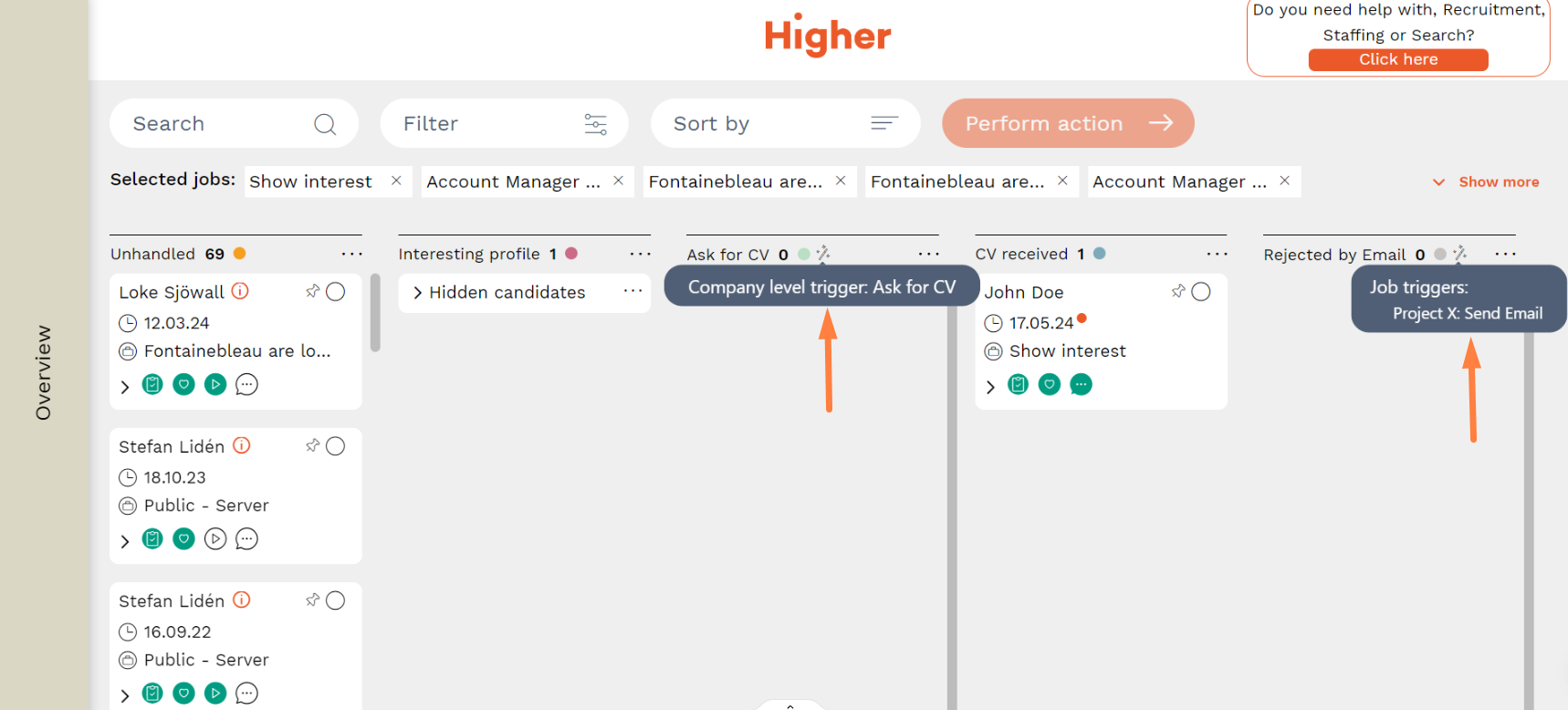1568x710 pixels.
Task: Show more selected jobs
Action: coord(1488,182)
